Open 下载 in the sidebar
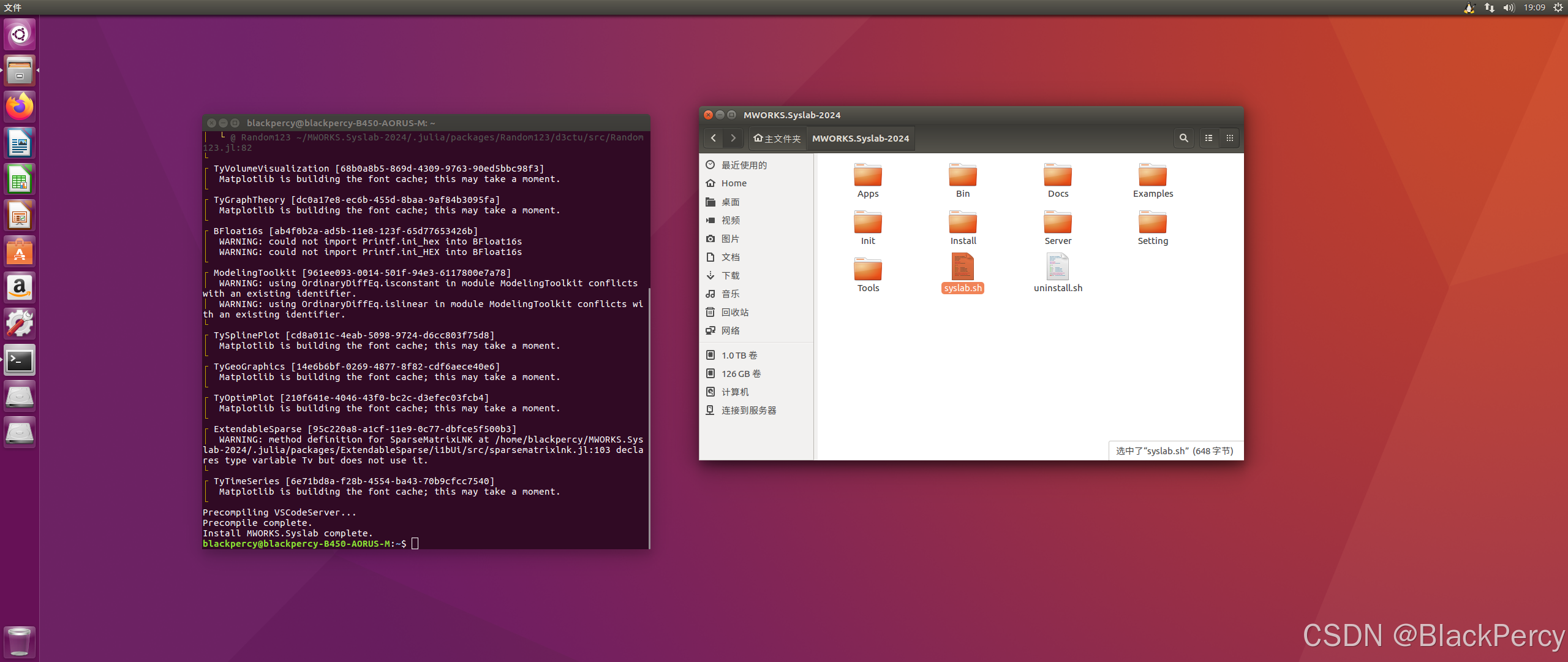Screen dimensions: 1568x662 [756, 275]
